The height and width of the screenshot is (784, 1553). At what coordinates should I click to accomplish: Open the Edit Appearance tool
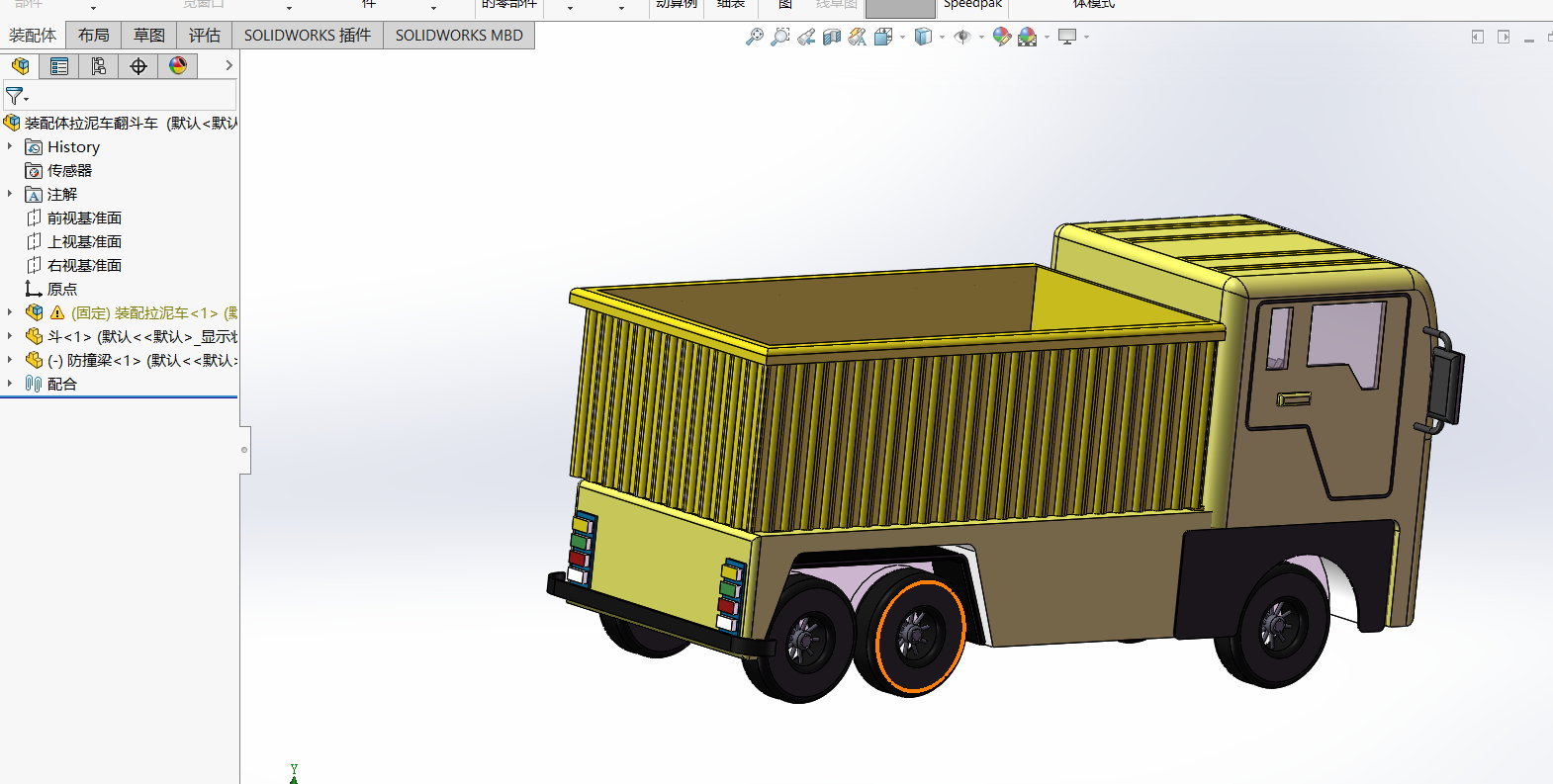[x=1002, y=37]
